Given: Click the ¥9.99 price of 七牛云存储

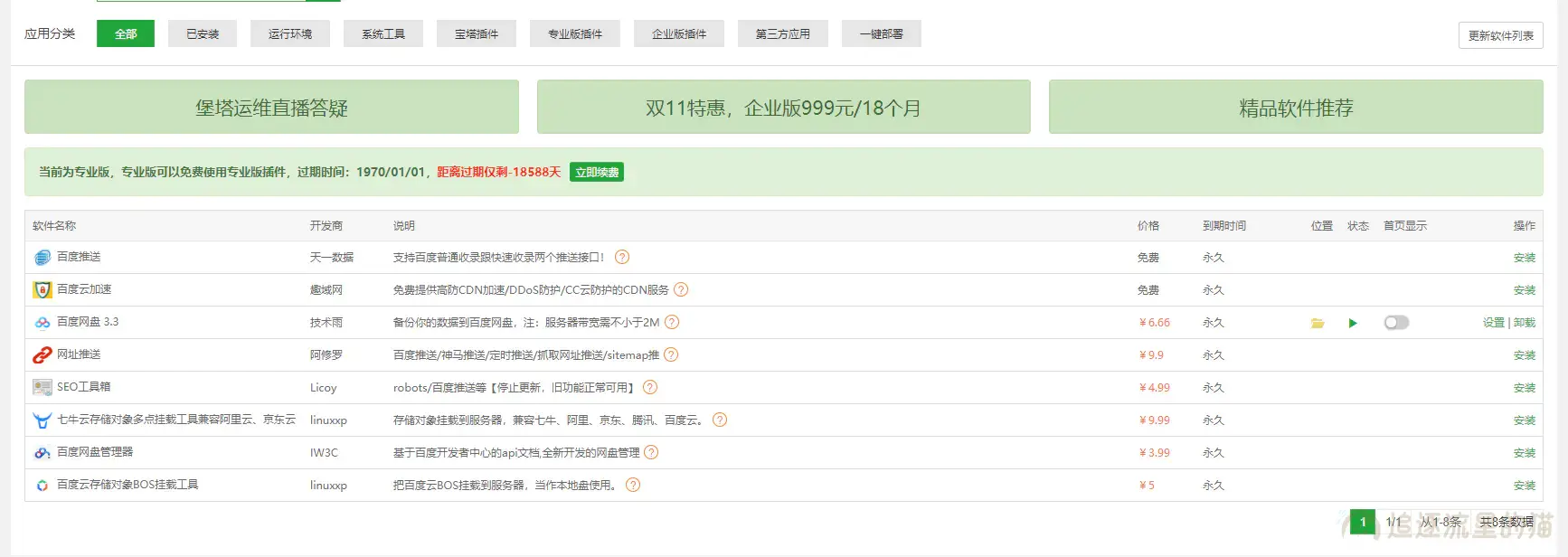Looking at the screenshot, I should pyautogui.click(x=1155, y=420).
